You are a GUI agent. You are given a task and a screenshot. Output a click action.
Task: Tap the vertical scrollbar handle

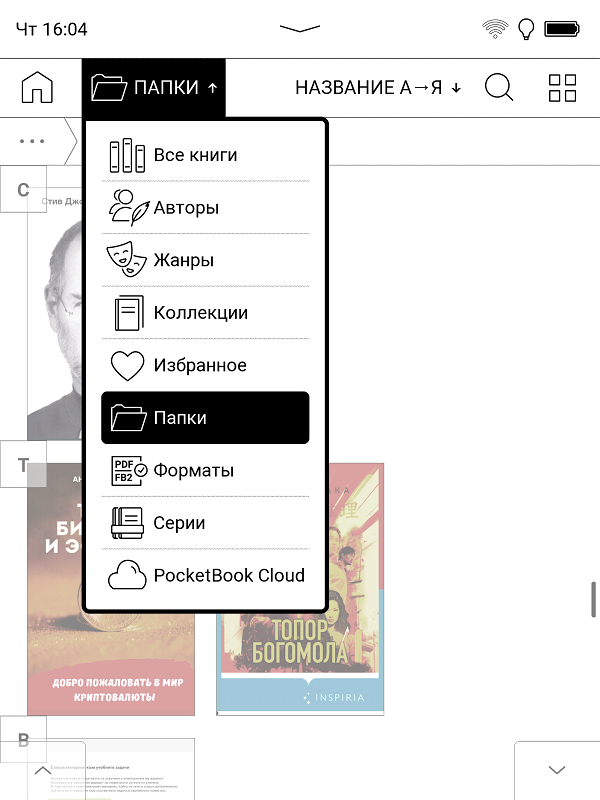pyautogui.click(x=593, y=599)
